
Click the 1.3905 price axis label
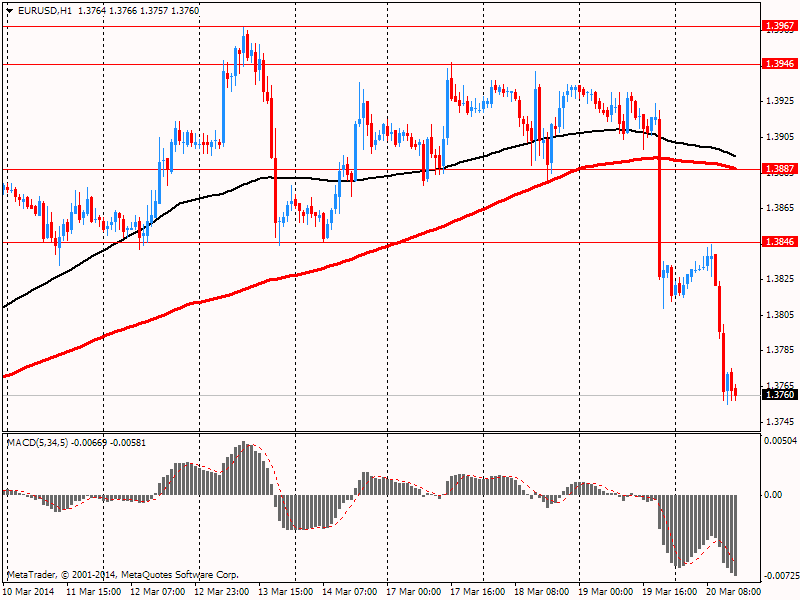pos(780,137)
